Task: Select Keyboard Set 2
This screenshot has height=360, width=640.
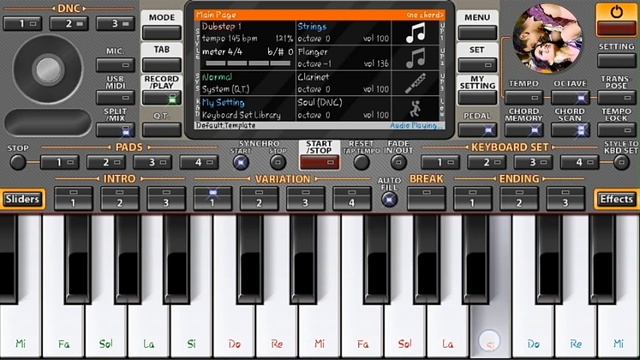Action: (x=487, y=162)
